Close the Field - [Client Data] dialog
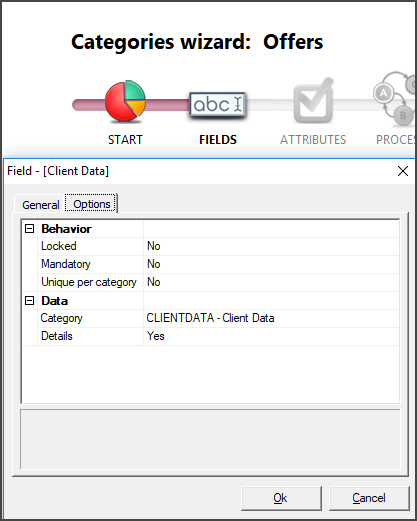The width and height of the screenshot is (417, 521). click(x=403, y=171)
